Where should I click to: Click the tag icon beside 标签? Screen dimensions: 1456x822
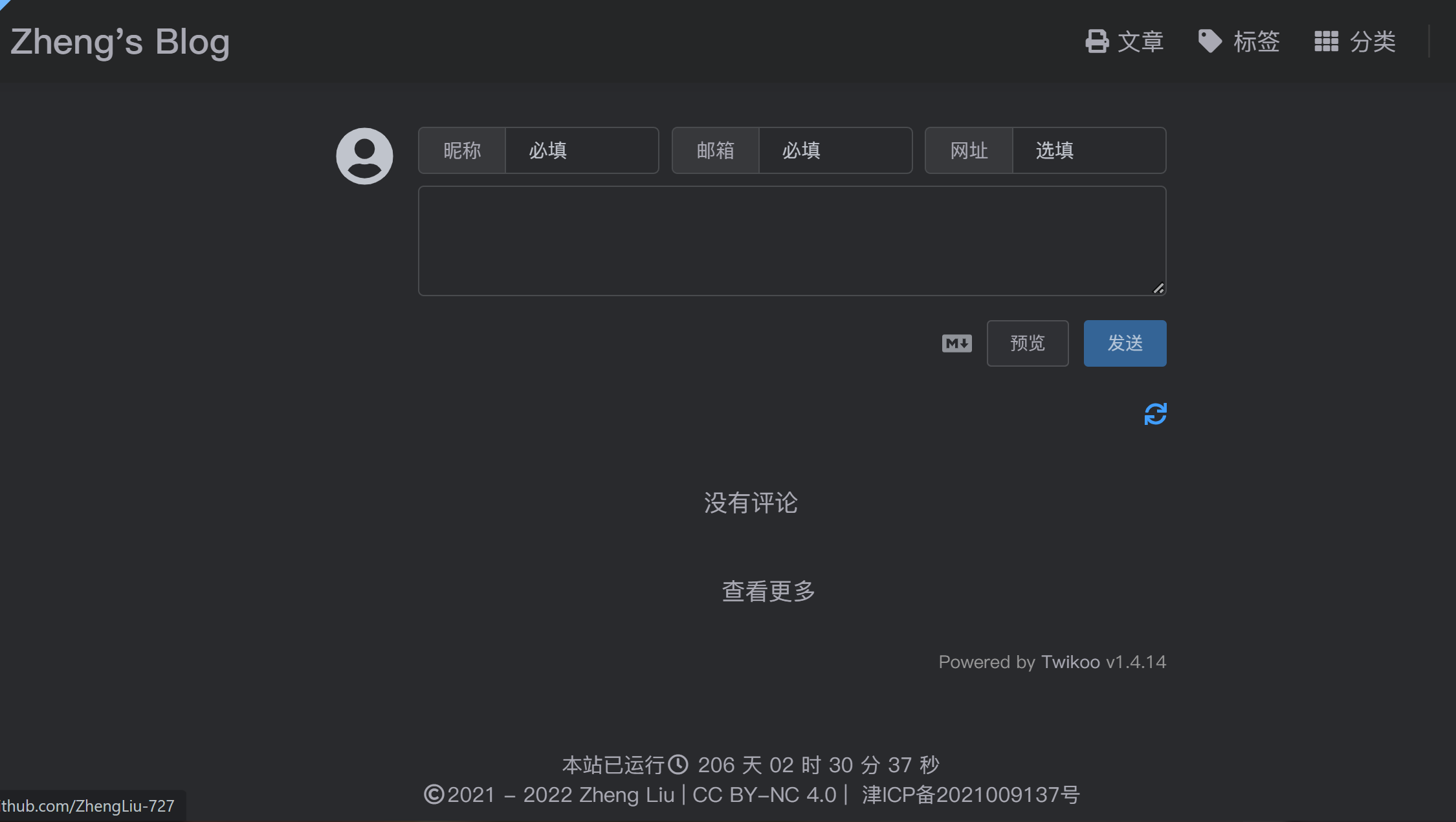(x=1209, y=41)
